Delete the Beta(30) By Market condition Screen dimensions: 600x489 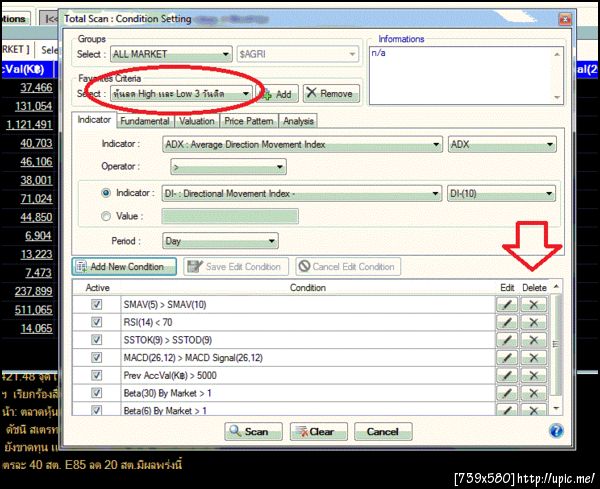533,393
